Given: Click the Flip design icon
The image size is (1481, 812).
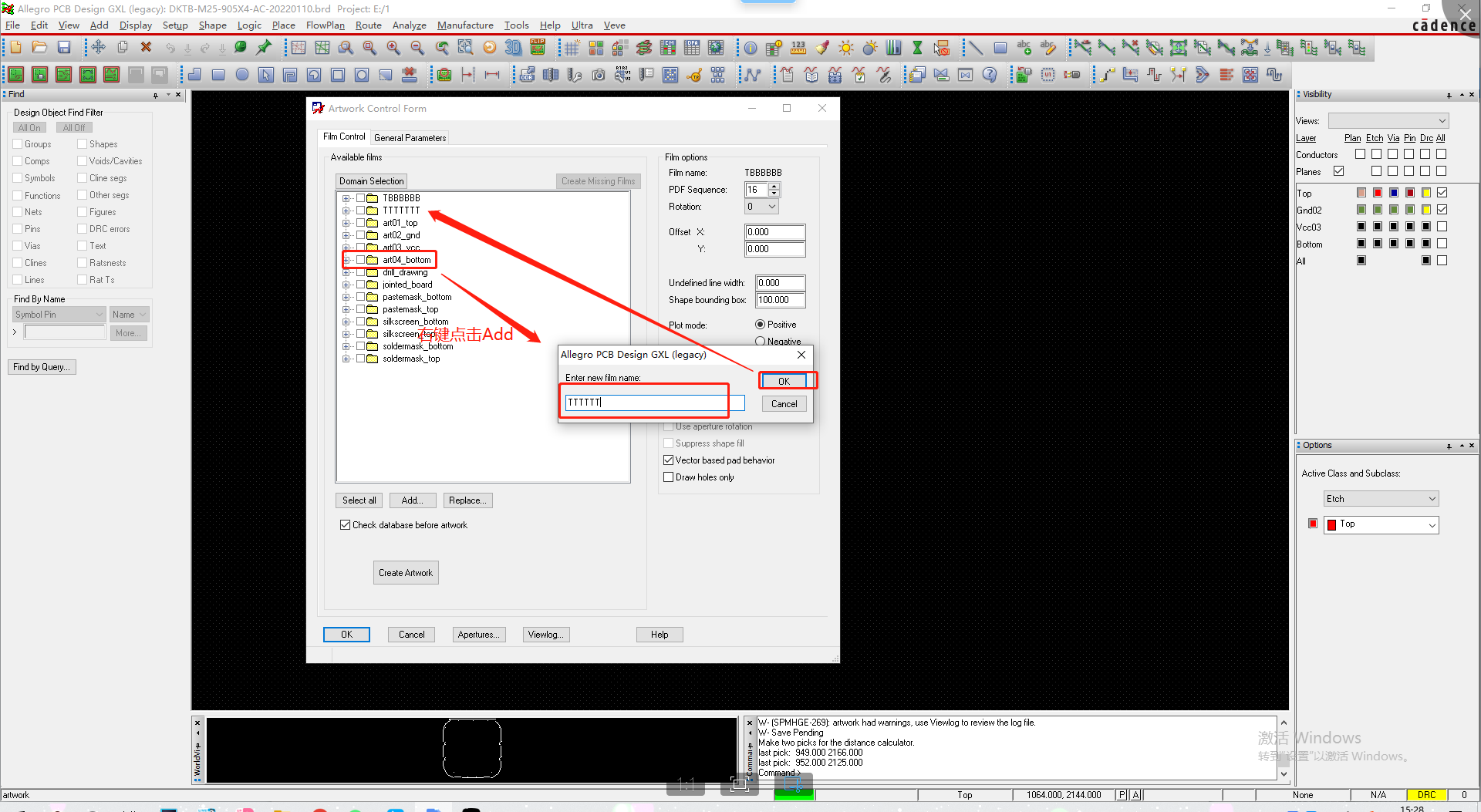Looking at the screenshot, I should 538,48.
